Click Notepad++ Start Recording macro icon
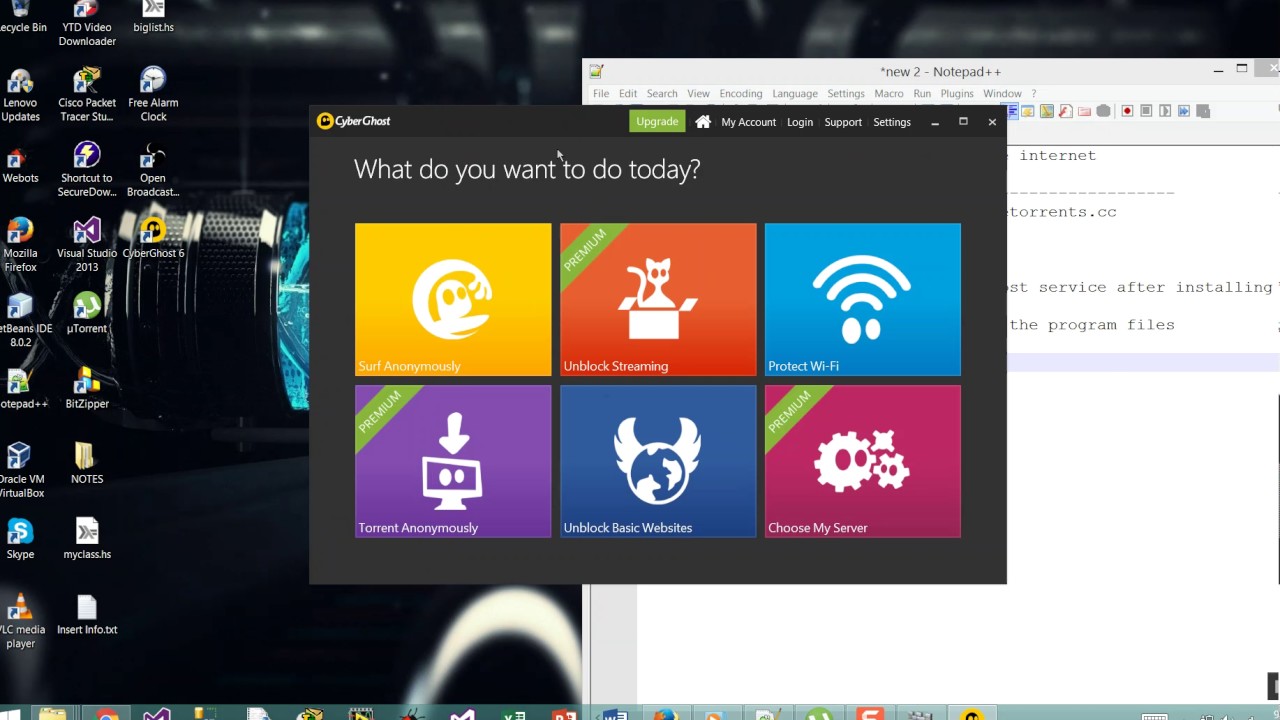Image resolution: width=1280 pixels, height=720 pixels. point(1127,111)
